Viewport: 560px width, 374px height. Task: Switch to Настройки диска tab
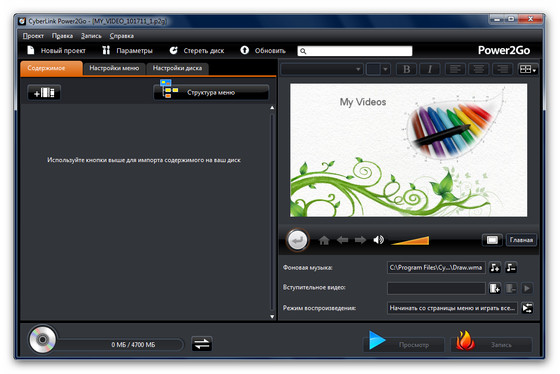[x=177, y=68]
